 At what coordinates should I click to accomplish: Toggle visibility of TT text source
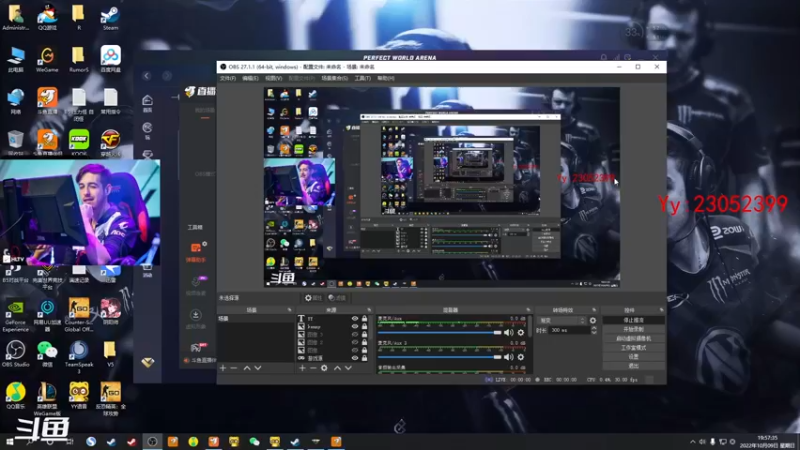pyautogui.click(x=355, y=319)
